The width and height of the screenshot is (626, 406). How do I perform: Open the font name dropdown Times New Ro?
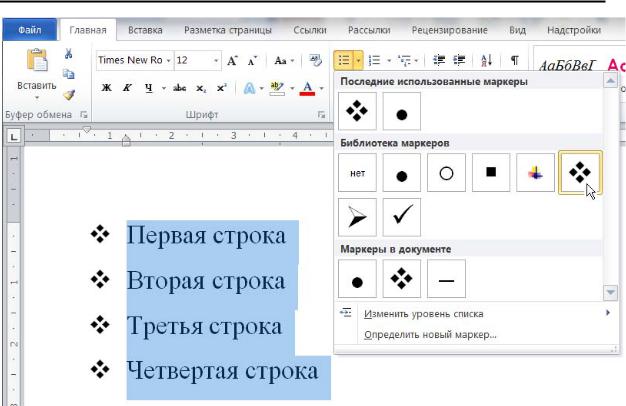pos(168,61)
